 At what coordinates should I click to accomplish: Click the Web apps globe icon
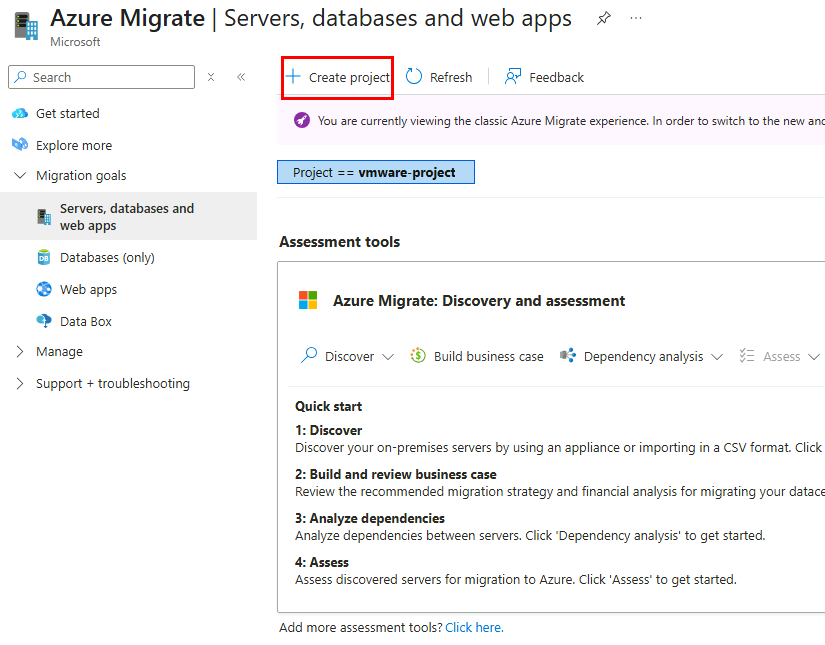point(44,289)
